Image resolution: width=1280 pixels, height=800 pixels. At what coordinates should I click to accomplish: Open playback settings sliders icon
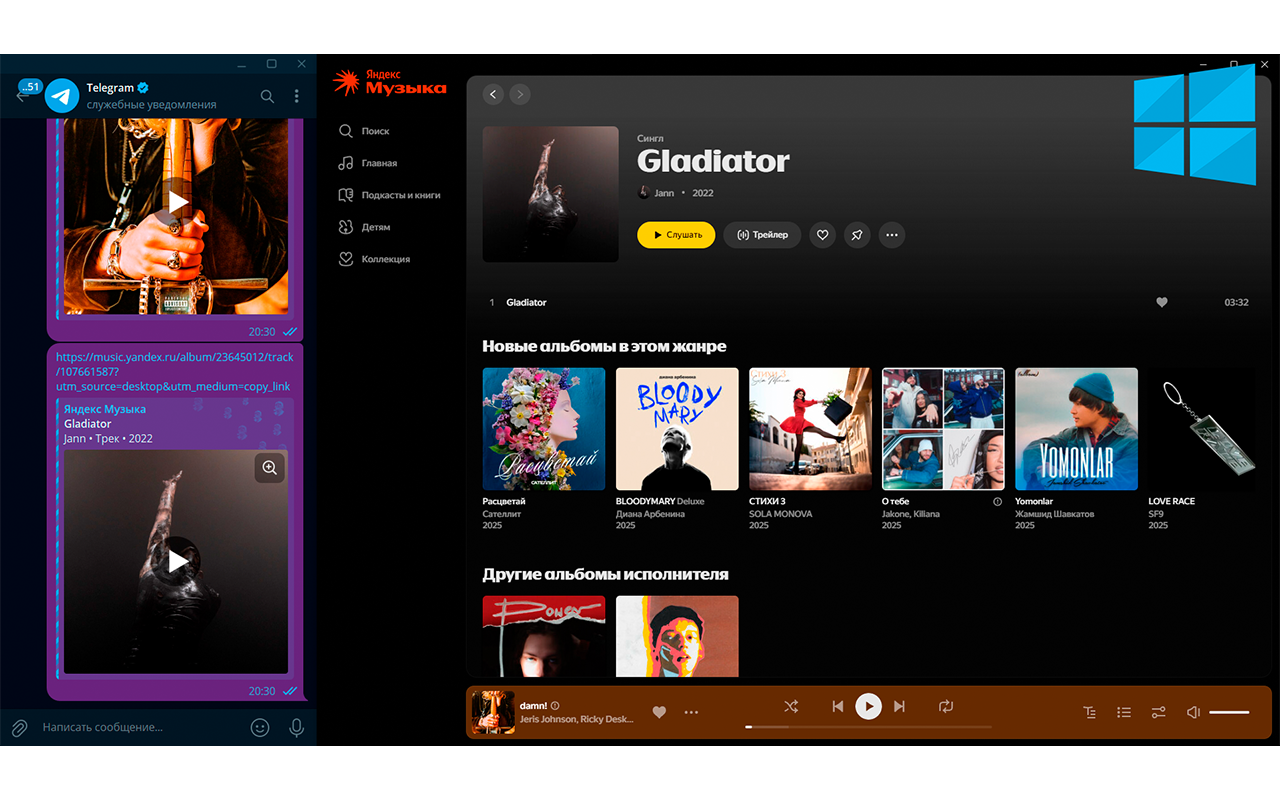tap(1158, 712)
